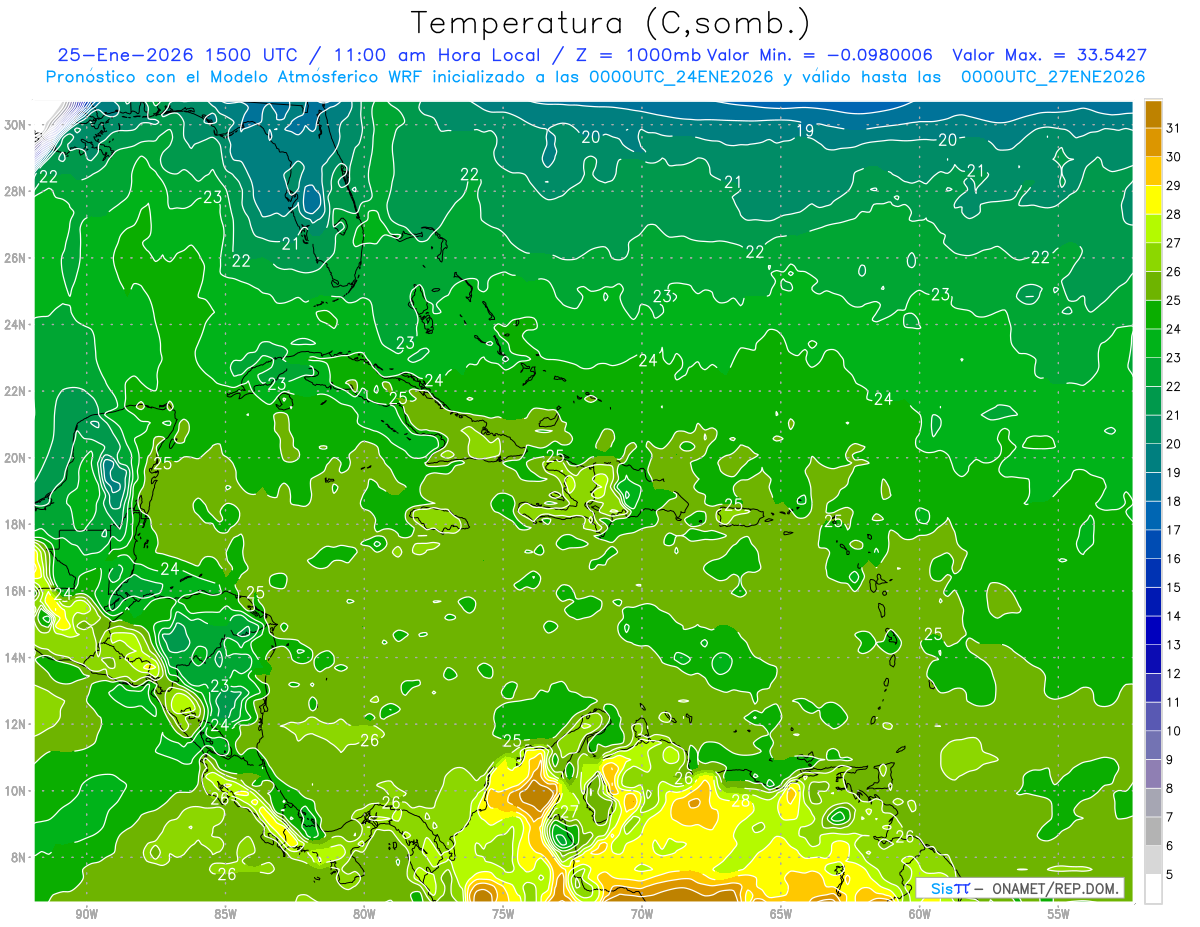Click the color scale label '12'
1200x927 pixels.
(1174, 673)
